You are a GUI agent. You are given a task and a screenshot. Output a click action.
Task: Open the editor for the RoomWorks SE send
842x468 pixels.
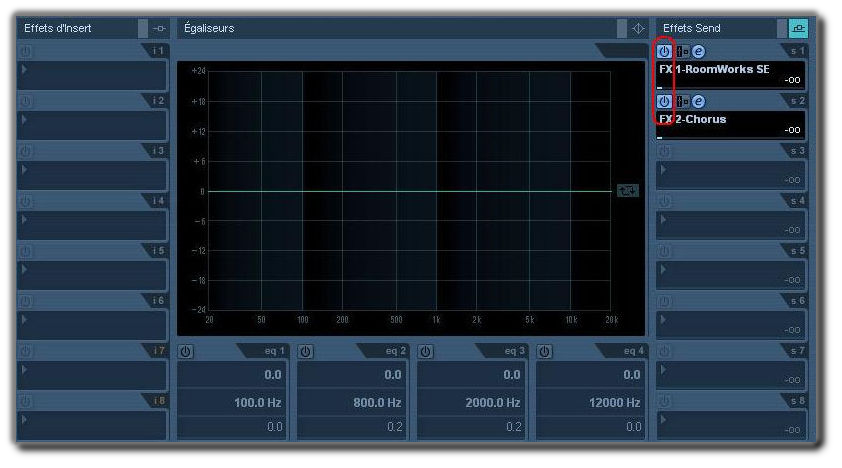[x=699, y=51]
